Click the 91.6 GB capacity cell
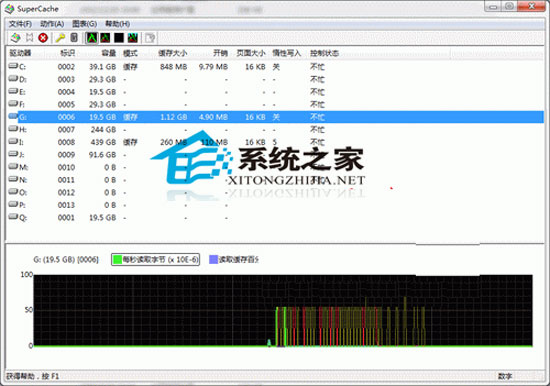The height and width of the screenshot is (386, 550). [x=102, y=155]
